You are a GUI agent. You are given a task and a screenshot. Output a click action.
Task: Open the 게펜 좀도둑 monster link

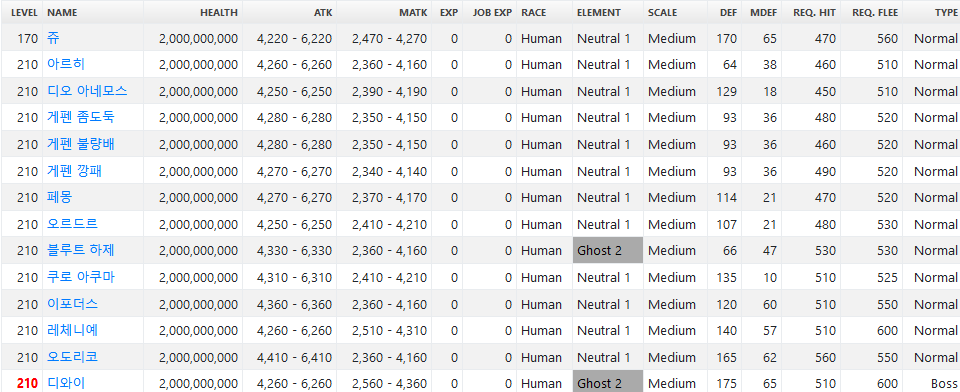pyautogui.click(x=80, y=118)
